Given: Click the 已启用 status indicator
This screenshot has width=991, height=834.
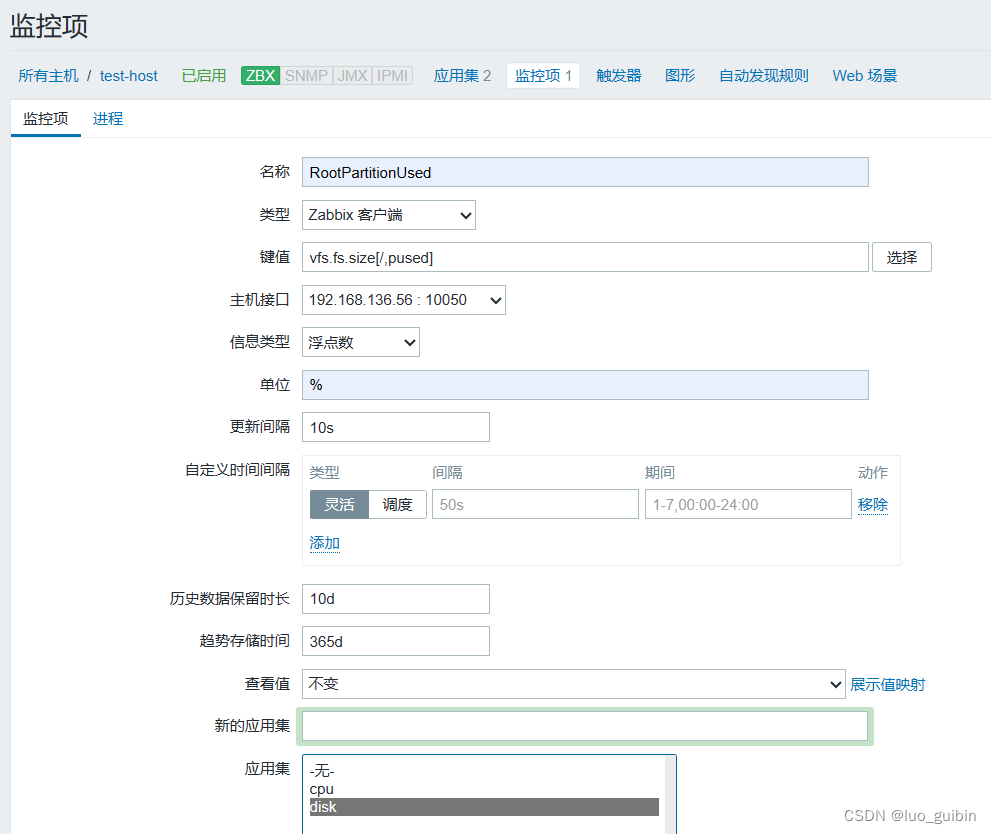Looking at the screenshot, I should pyautogui.click(x=203, y=75).
